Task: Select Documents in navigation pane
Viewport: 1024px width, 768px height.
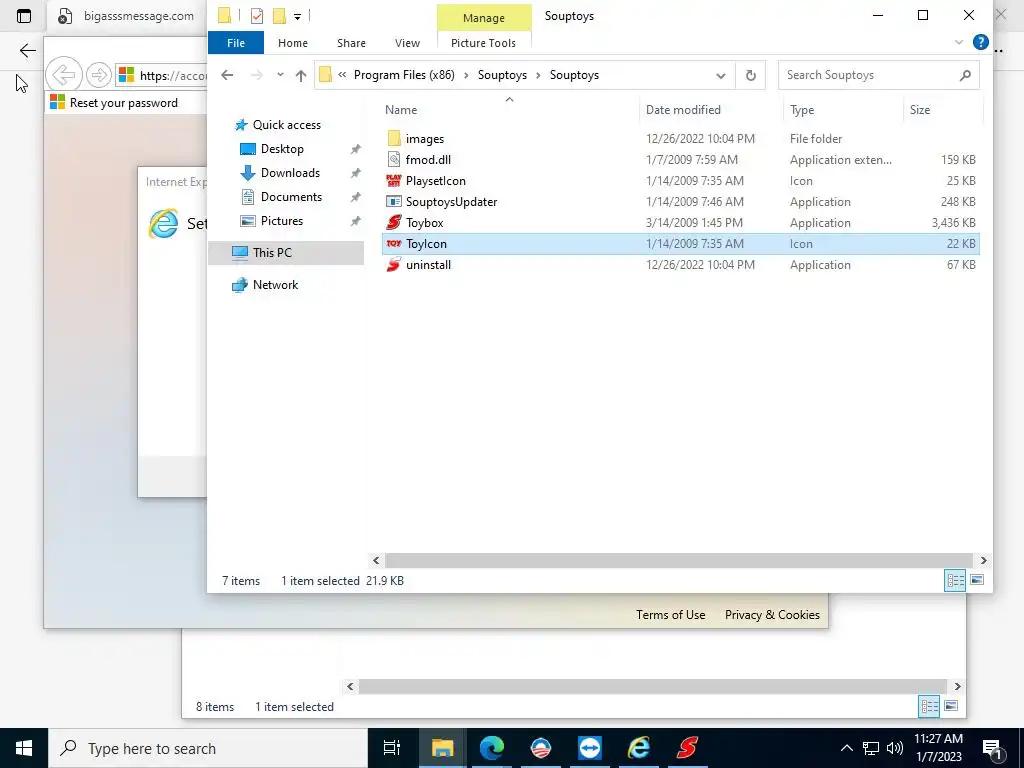Action: point(291,197)
